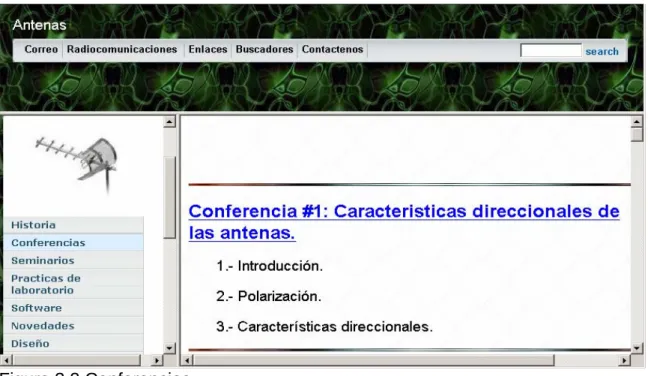Open the Contactenos page
Viewport: 648px width, 376px height.
[x=332, y=49]
